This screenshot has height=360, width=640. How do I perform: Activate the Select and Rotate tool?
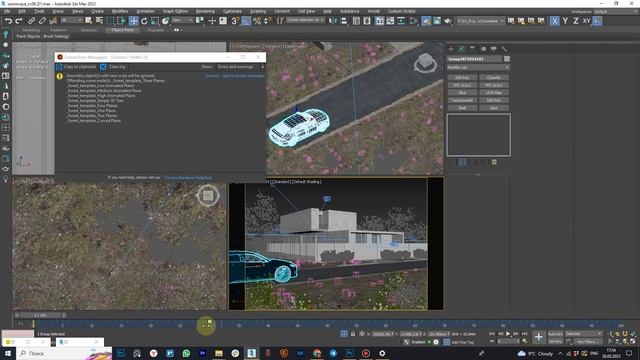144,21
